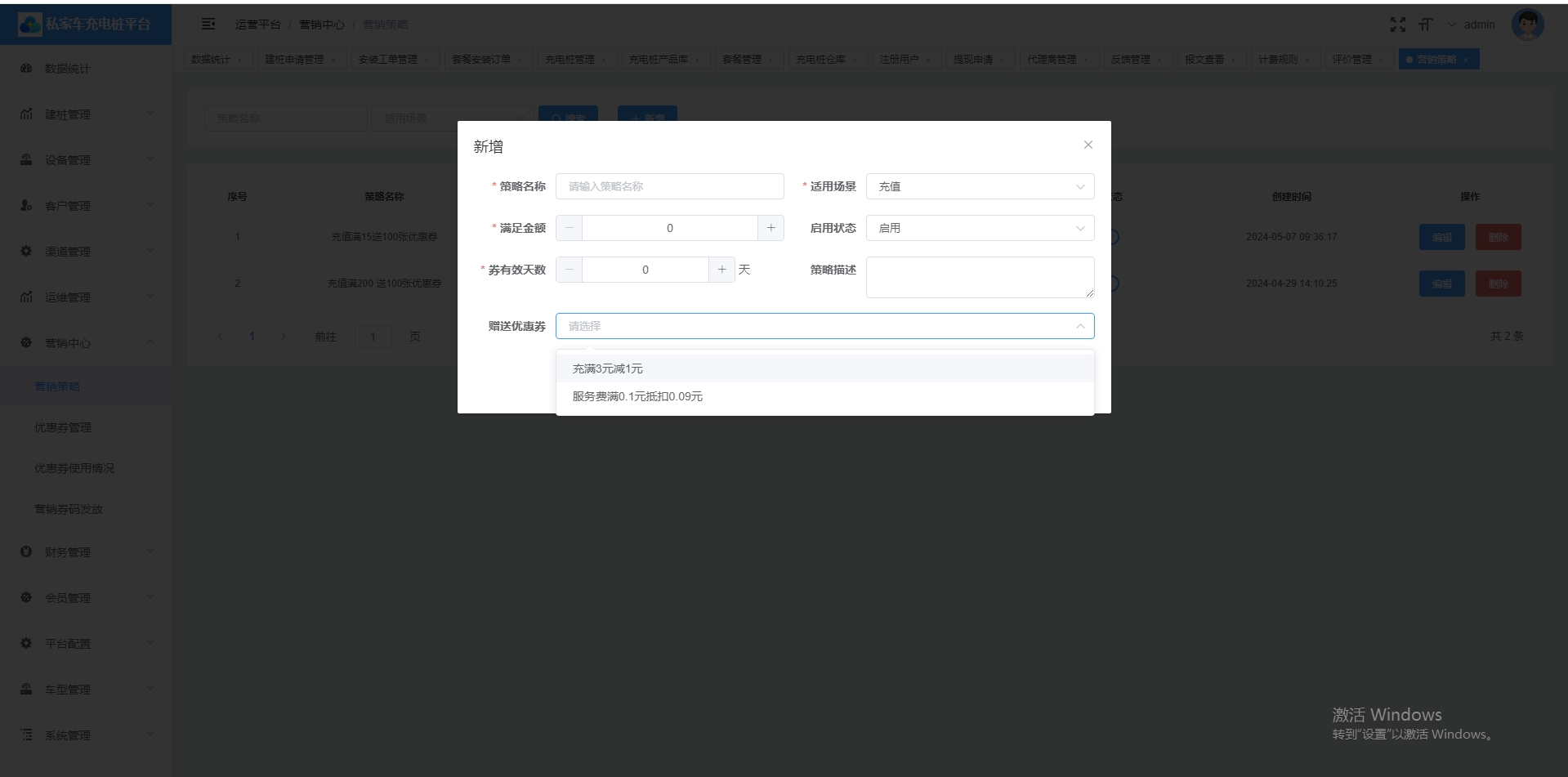Select 营销券码发放 submenu item
The image size is (1568, 777).
86,509
